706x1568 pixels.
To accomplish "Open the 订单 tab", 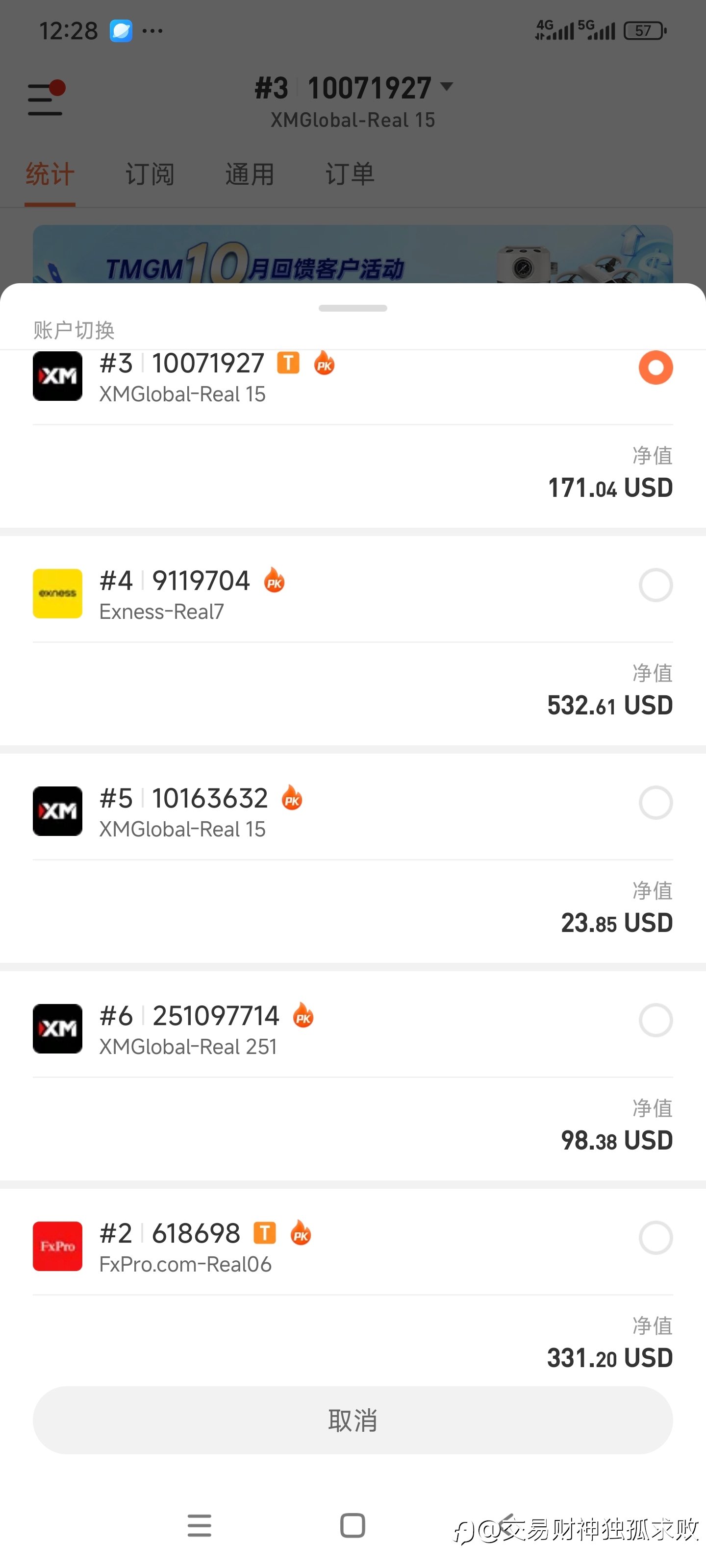I will tap(350, 175).
